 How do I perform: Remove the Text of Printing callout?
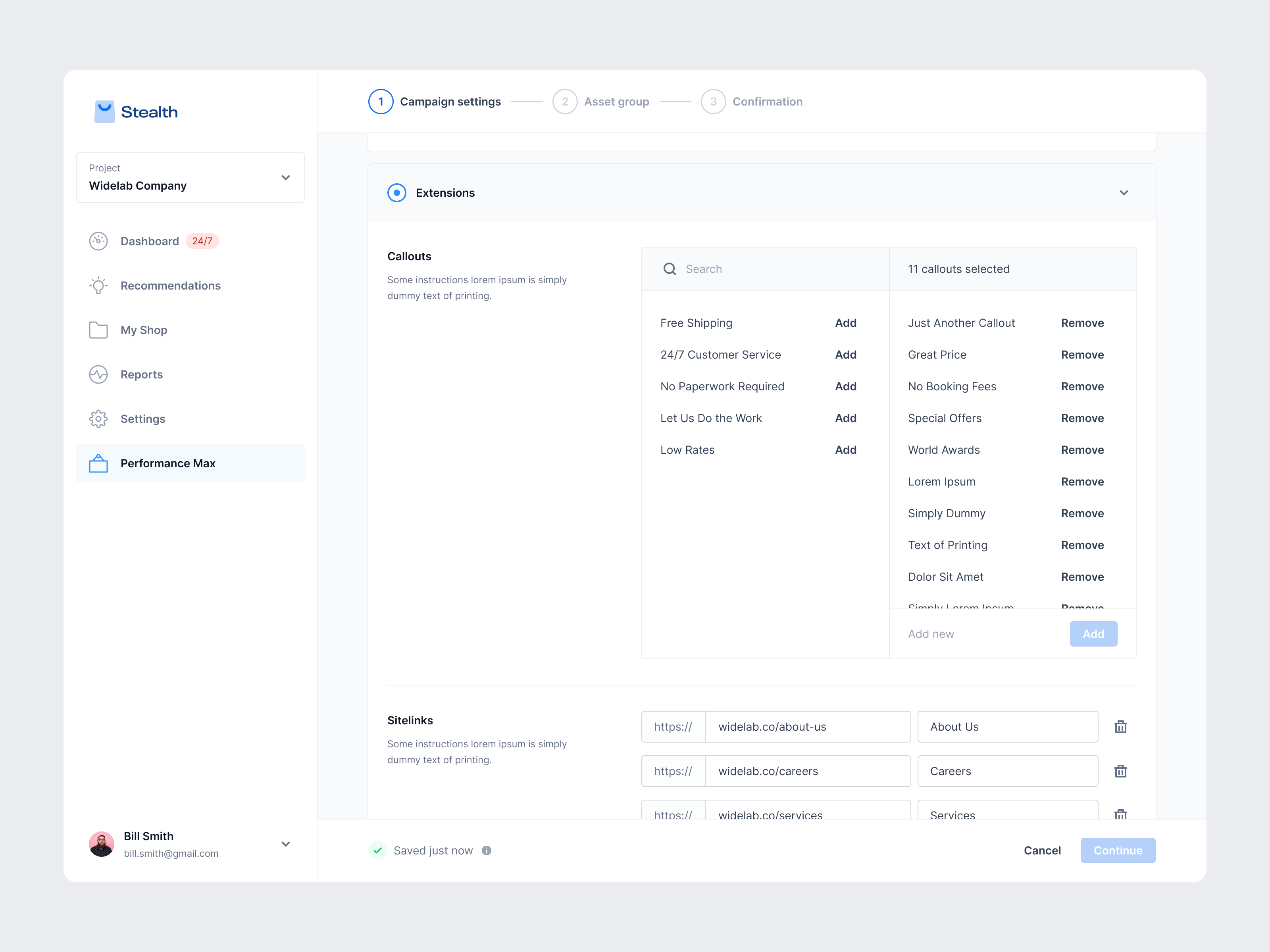click(1082, 545)
